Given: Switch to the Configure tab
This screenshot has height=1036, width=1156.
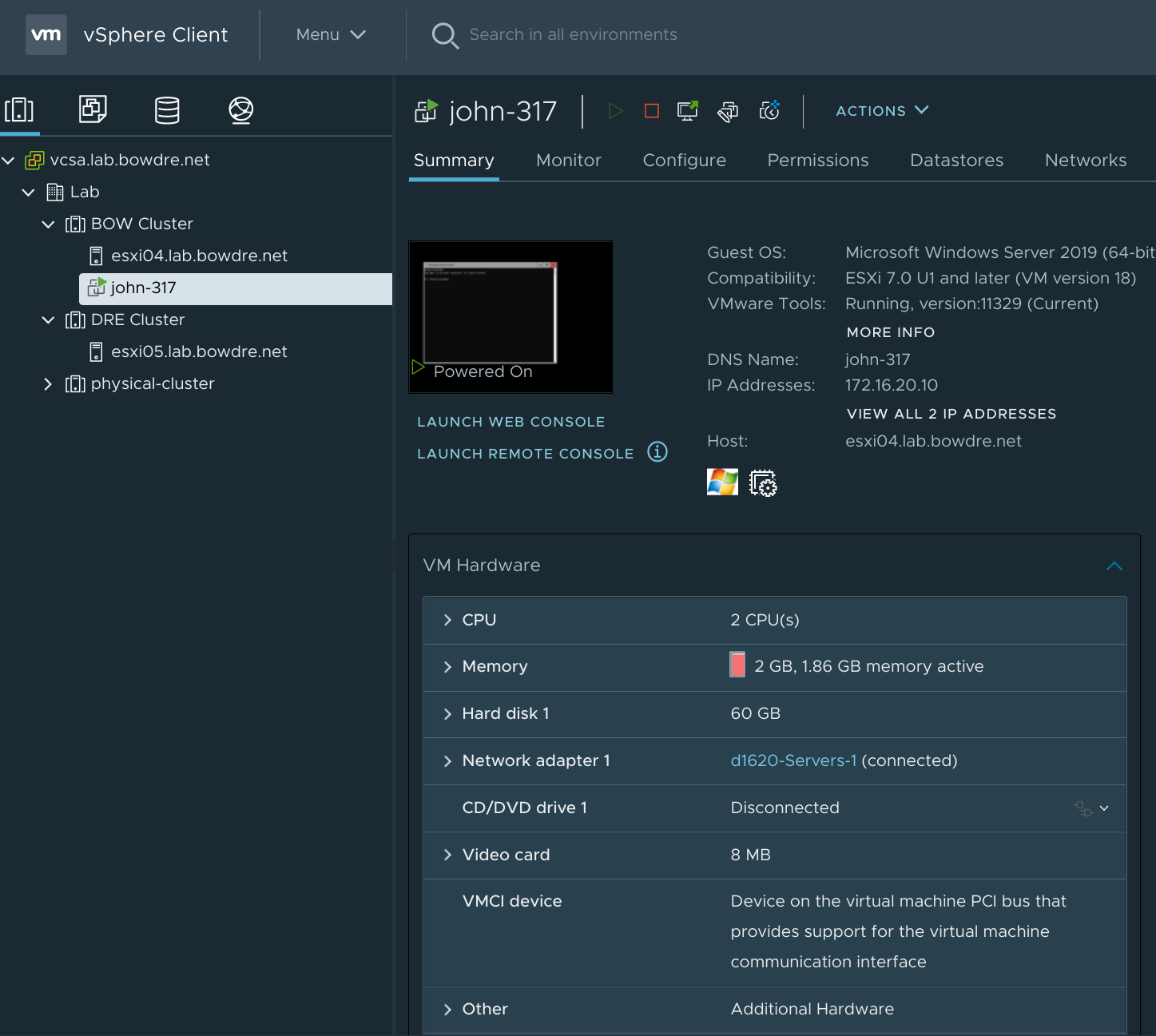Looking at the screenshot, I should click(x=685, y=161).
